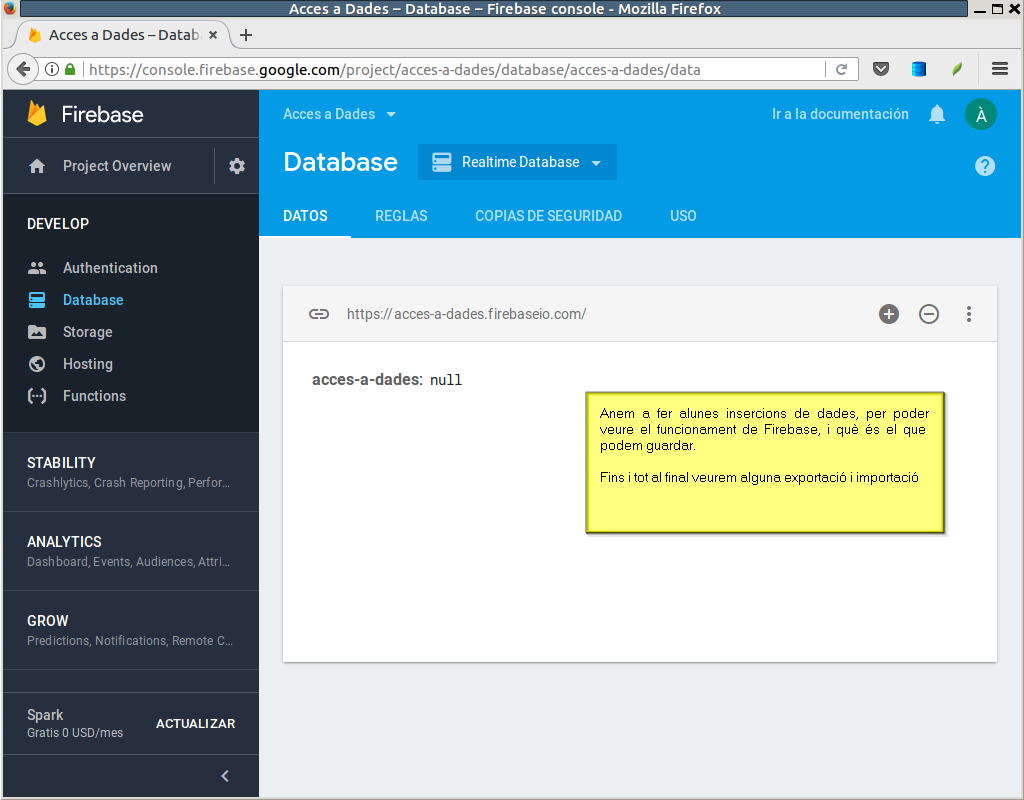Select the DATOS tab
Image resolution: width=1024 pixels, height=800 pixels.
(x=305, y=216)
